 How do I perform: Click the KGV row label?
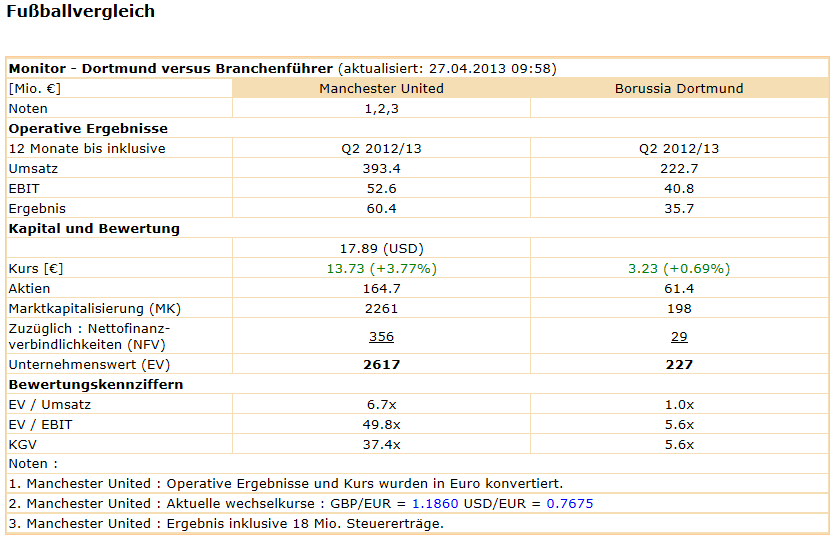coord(22,445)
